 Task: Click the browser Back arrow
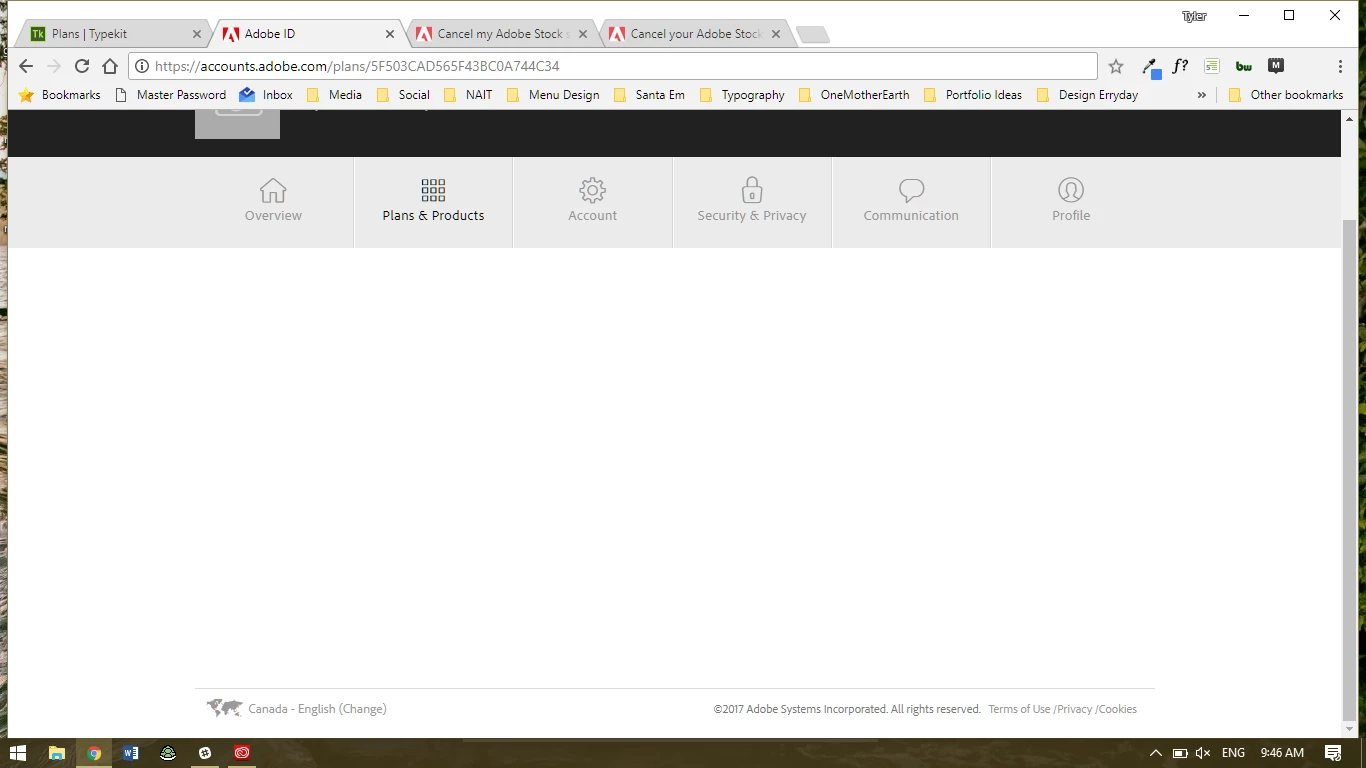tap(26, 66)
